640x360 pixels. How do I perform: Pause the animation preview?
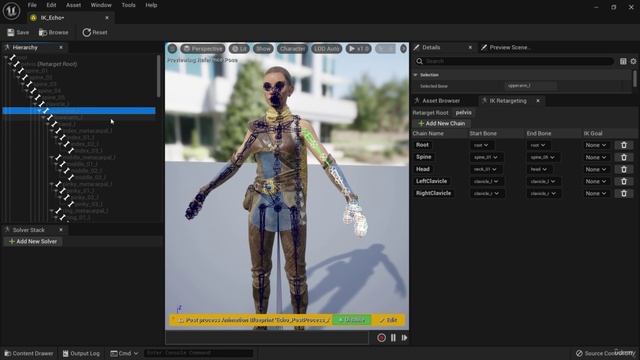click(x=393, y=338)
